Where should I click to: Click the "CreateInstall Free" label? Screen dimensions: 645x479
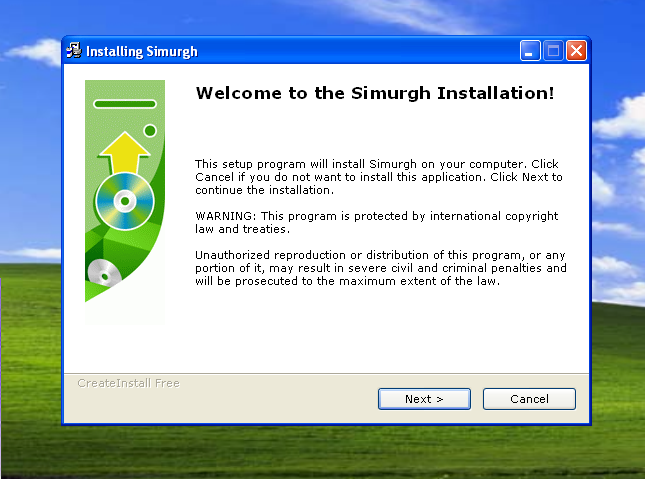point(128,383)
